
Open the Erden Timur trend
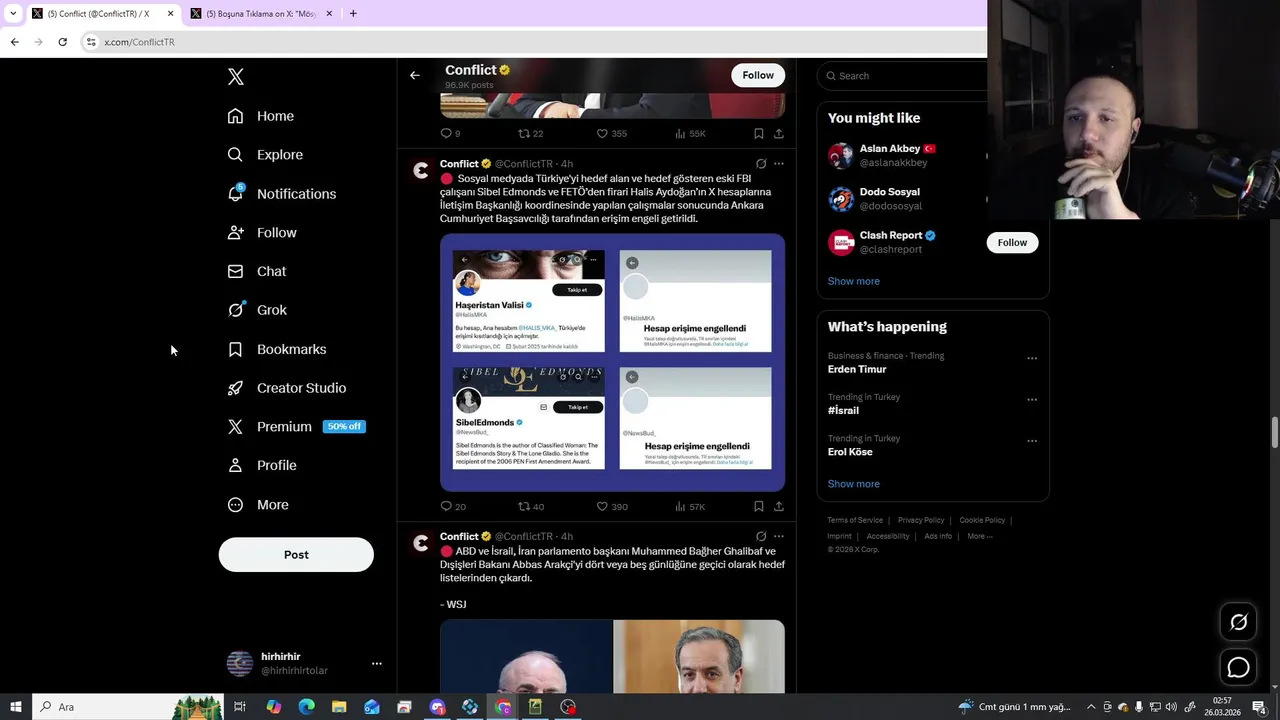[857, 369]
